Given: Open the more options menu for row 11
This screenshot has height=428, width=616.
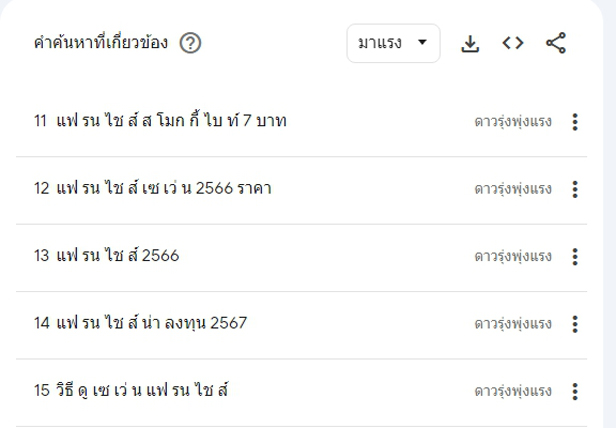Looking at the screenshot, I should pyautogui.click(x=575, y=122).
